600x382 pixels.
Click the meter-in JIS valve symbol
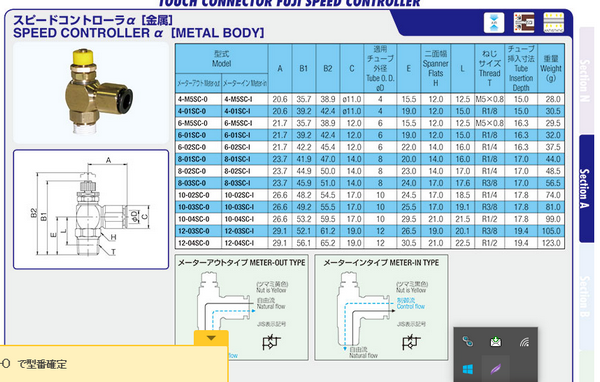411,342
